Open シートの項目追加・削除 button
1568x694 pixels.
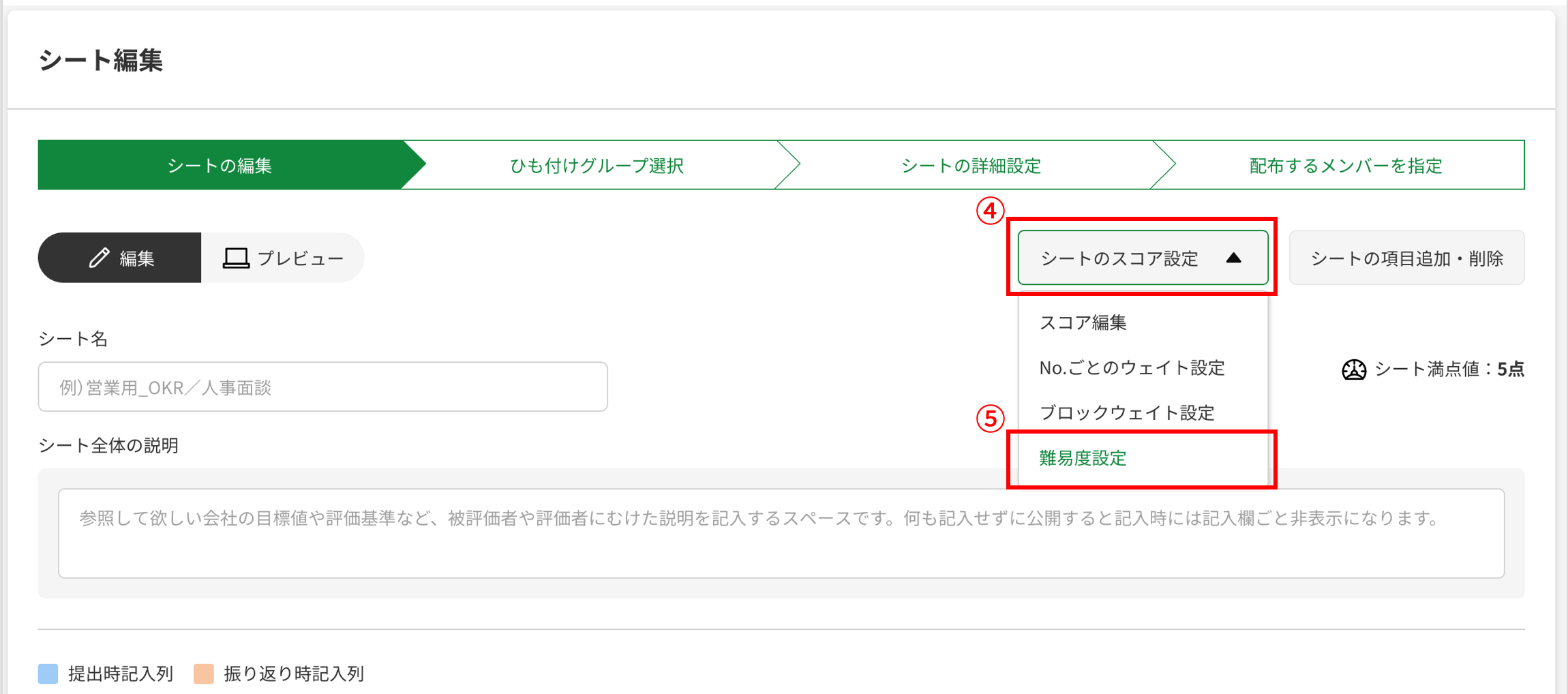click(x=1406, y=258)
